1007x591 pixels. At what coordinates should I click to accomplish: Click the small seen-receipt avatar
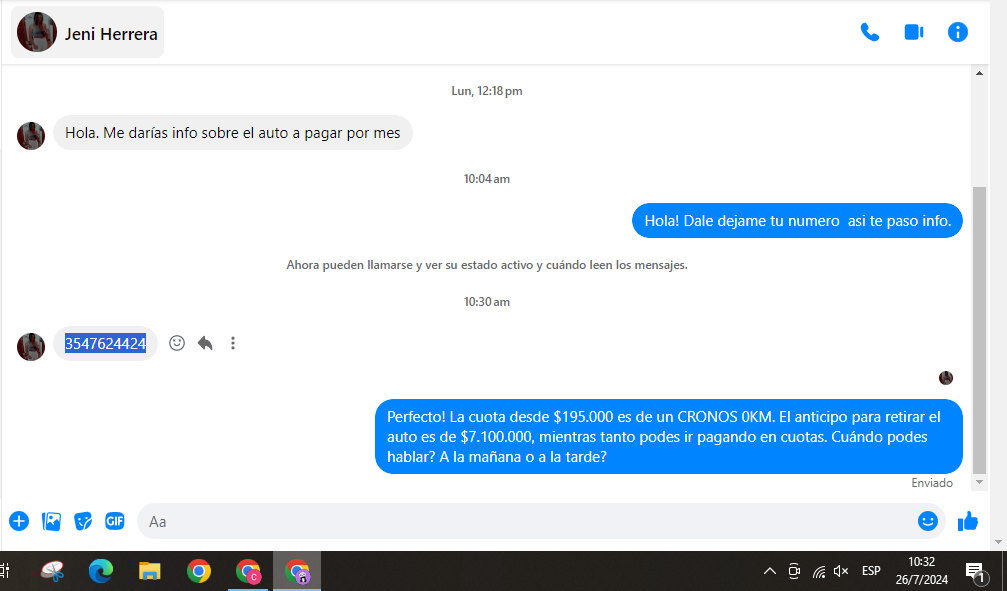click(x=946, y=378)
